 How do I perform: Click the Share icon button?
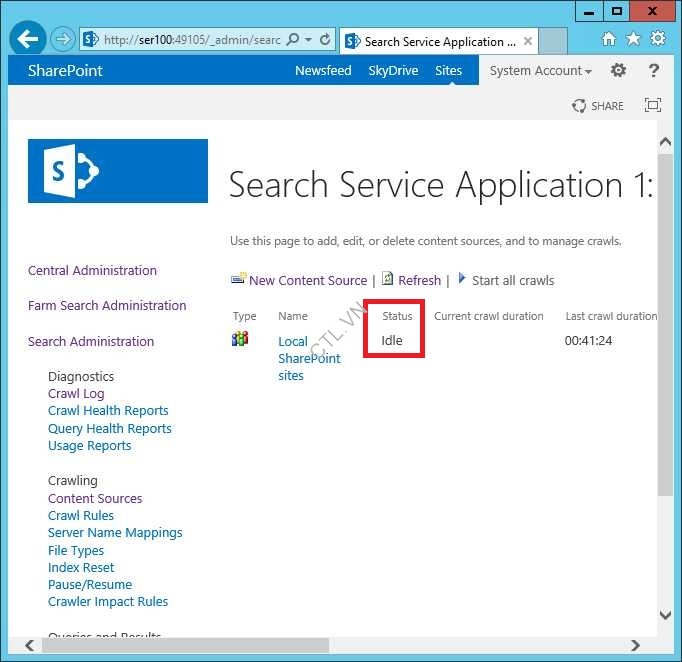598,106
